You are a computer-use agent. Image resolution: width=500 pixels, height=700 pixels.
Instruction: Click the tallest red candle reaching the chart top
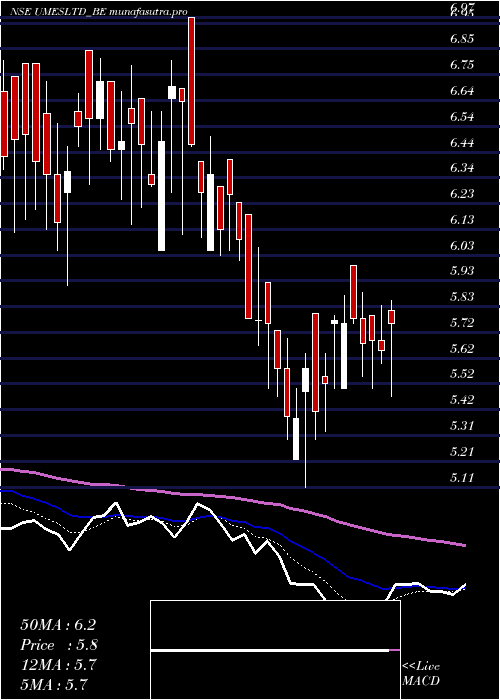[x=192, y=81]
